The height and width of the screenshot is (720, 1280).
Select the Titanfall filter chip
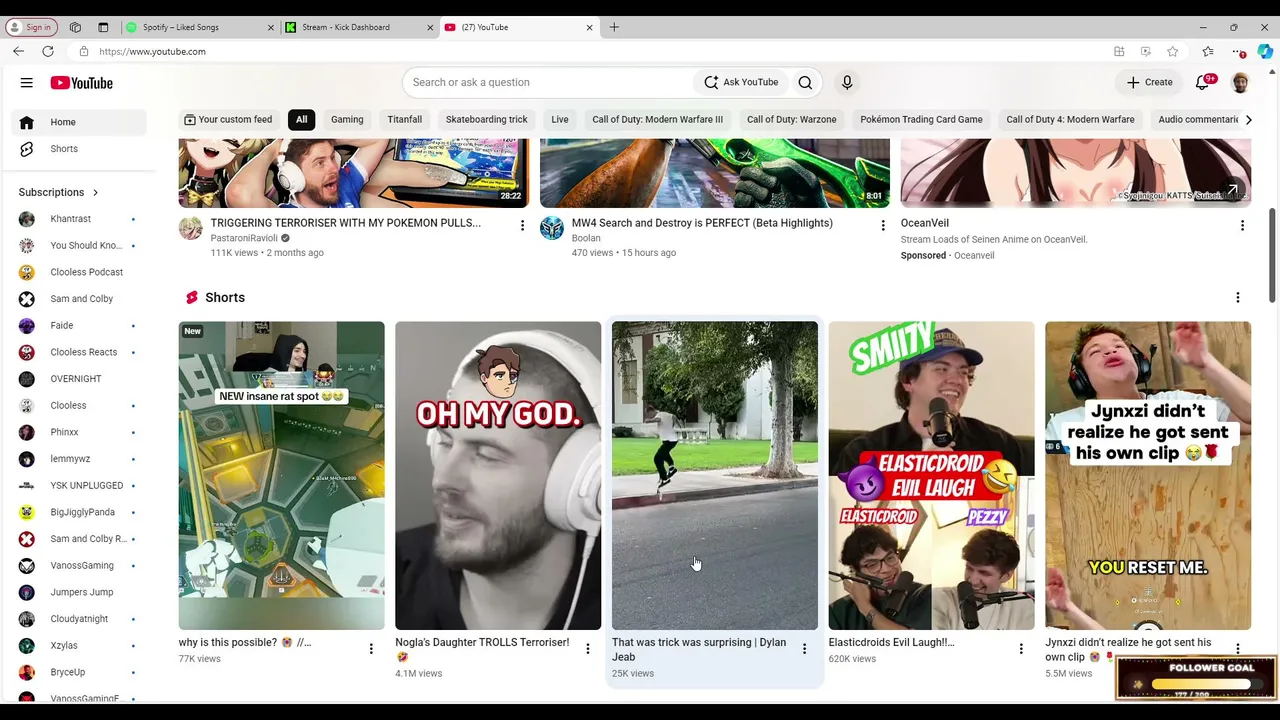tap(405, 120)
